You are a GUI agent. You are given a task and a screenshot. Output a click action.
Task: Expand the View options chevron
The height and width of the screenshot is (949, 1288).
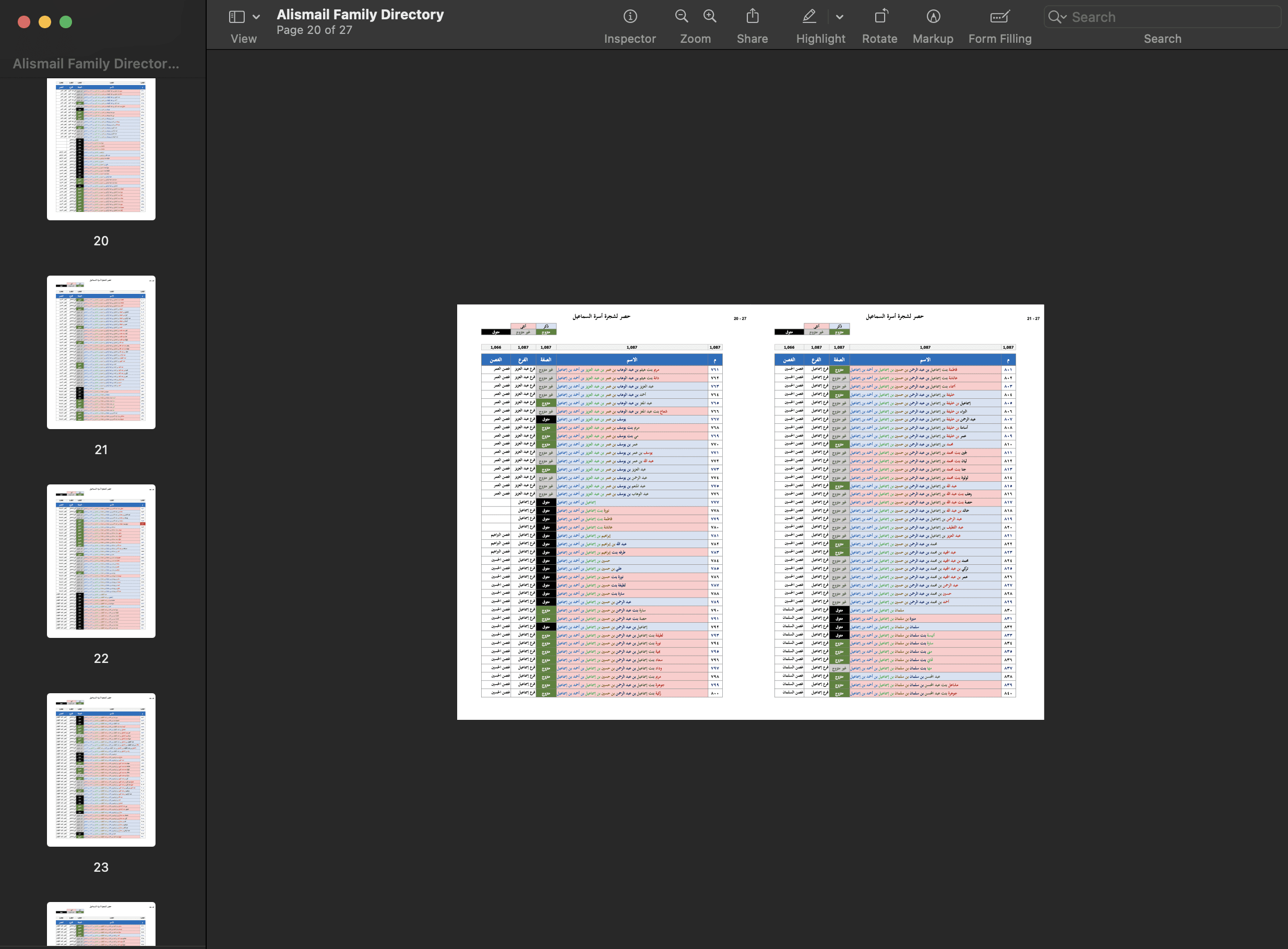coord(256,17)
